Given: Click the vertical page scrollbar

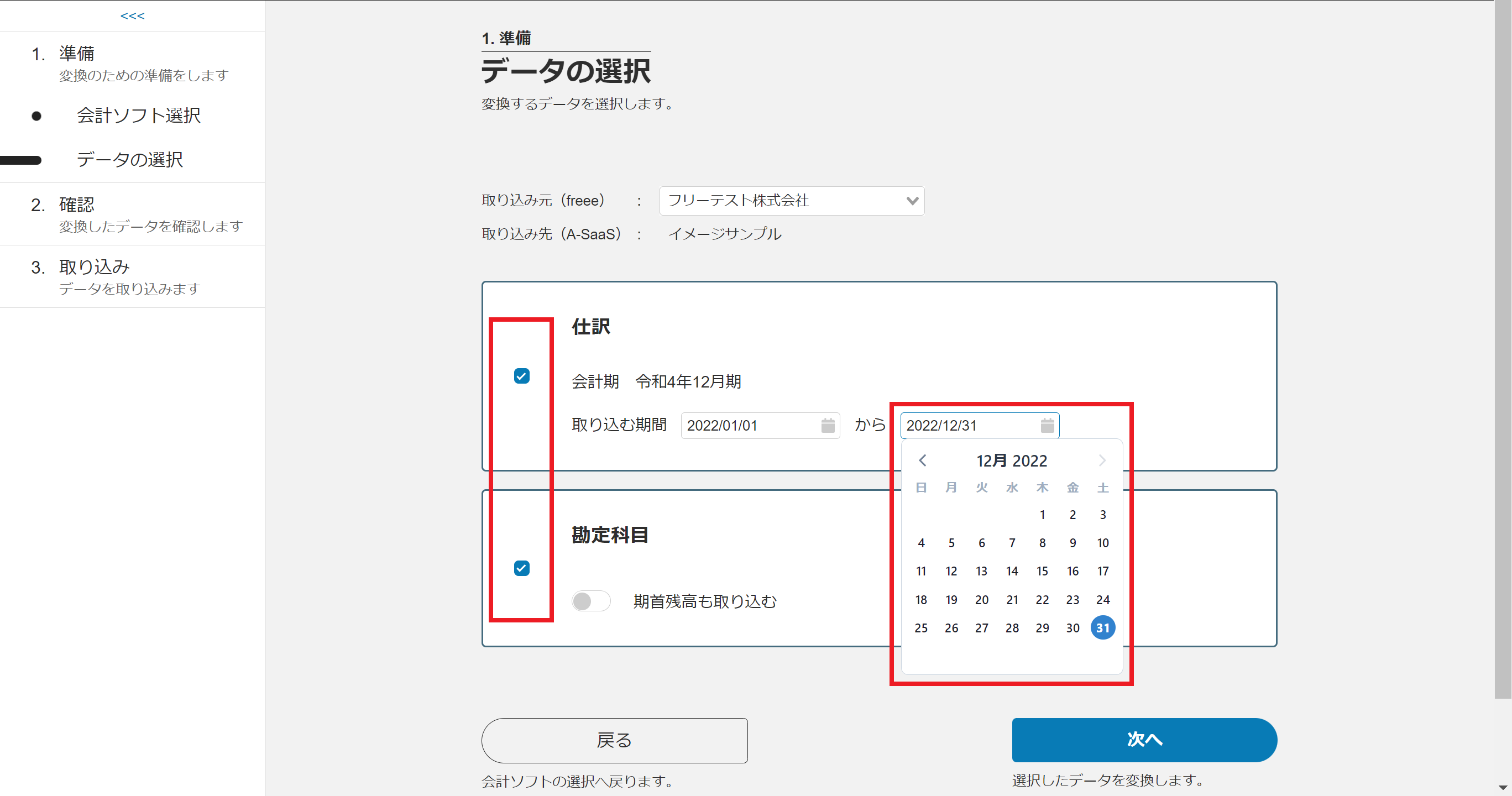Looking at the screenshot, I should tap(1503, 349).
